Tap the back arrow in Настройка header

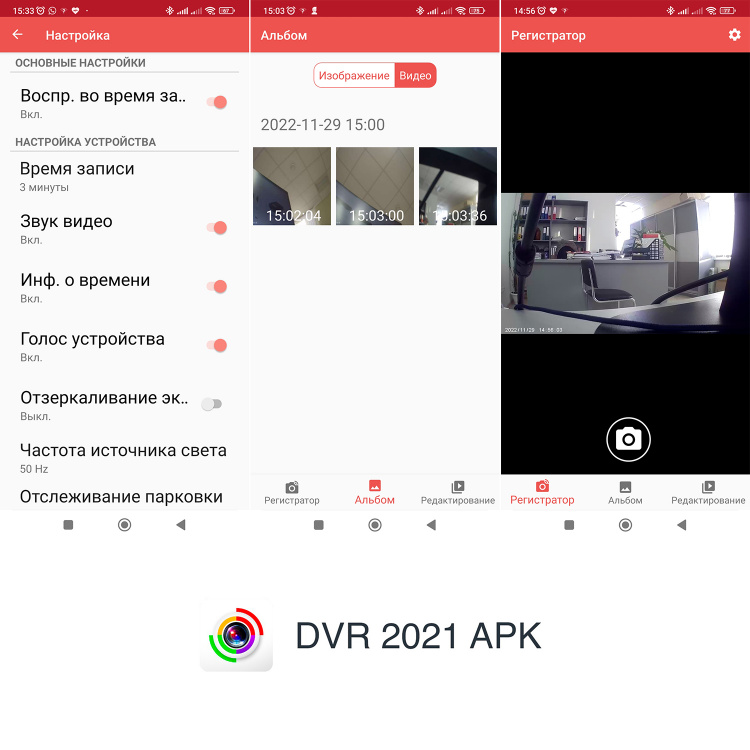[x=17, y=35]
